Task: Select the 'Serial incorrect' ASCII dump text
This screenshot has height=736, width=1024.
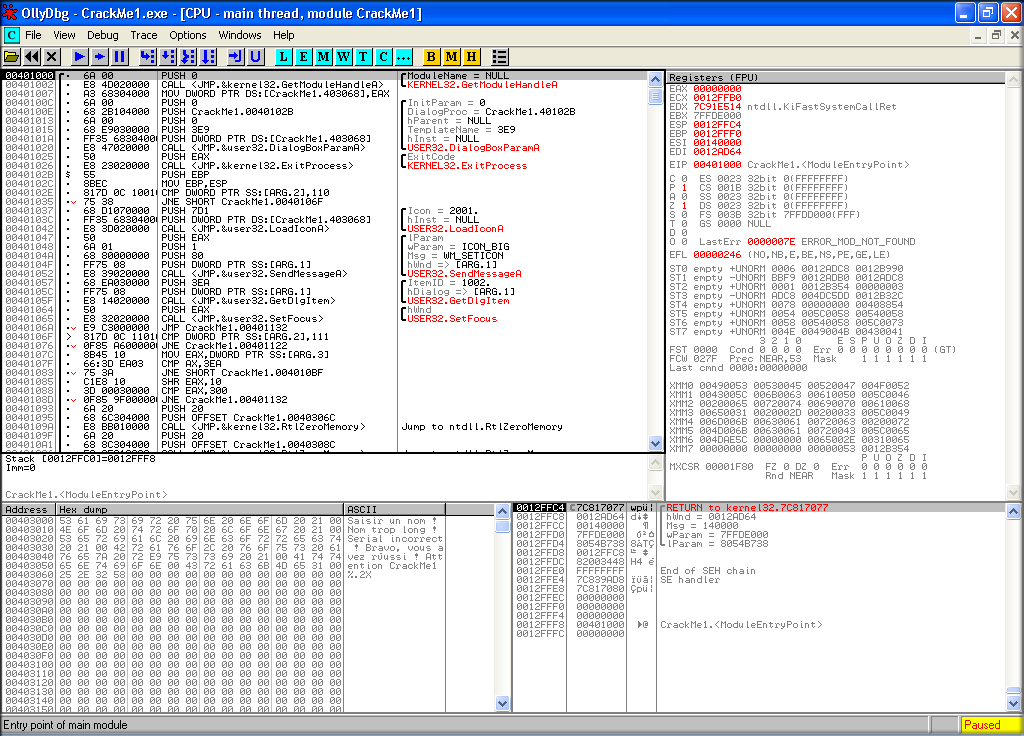Action: tap(394, 539)
